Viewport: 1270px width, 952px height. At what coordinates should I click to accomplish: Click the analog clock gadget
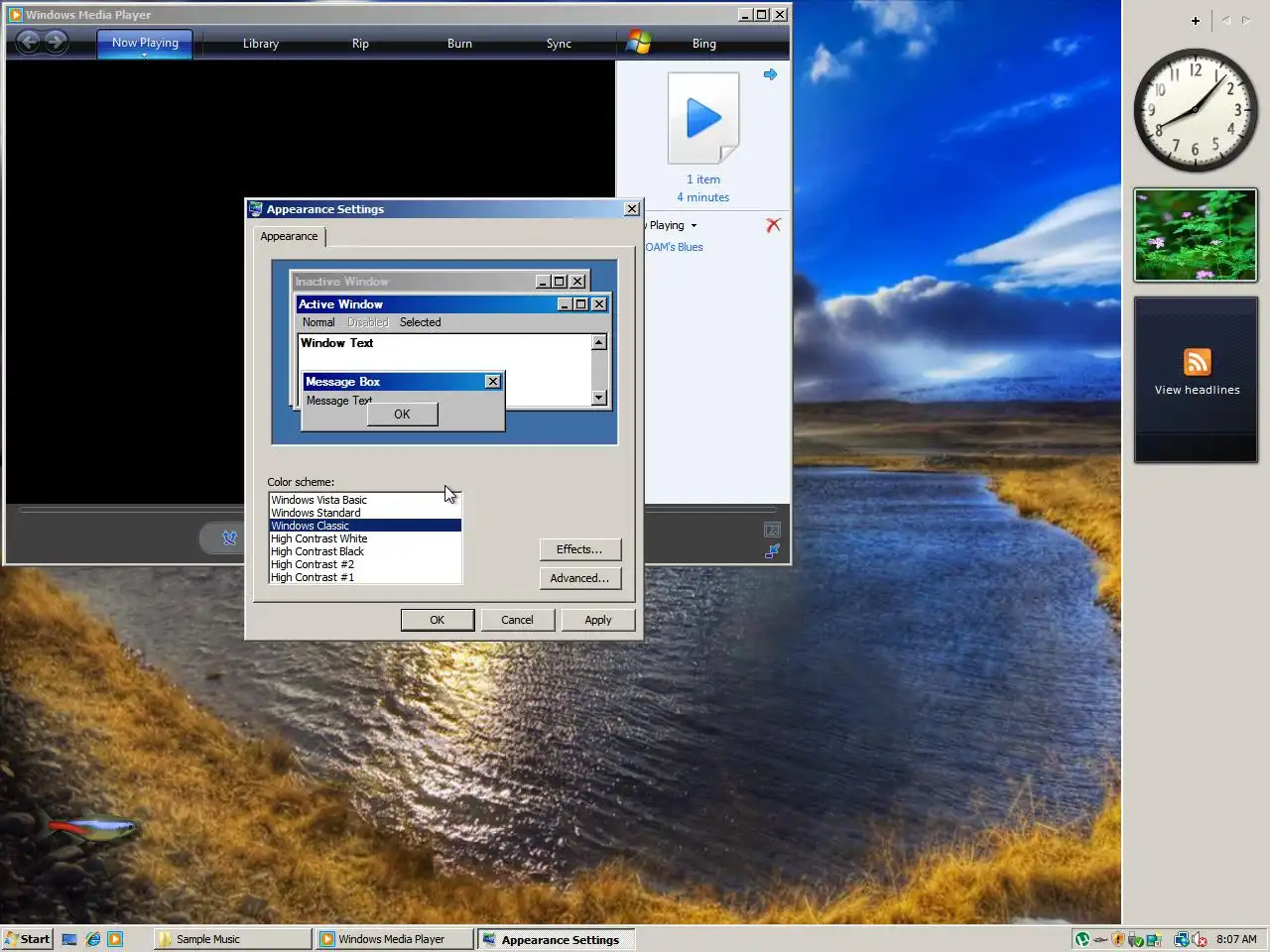tap(1196, 110)
